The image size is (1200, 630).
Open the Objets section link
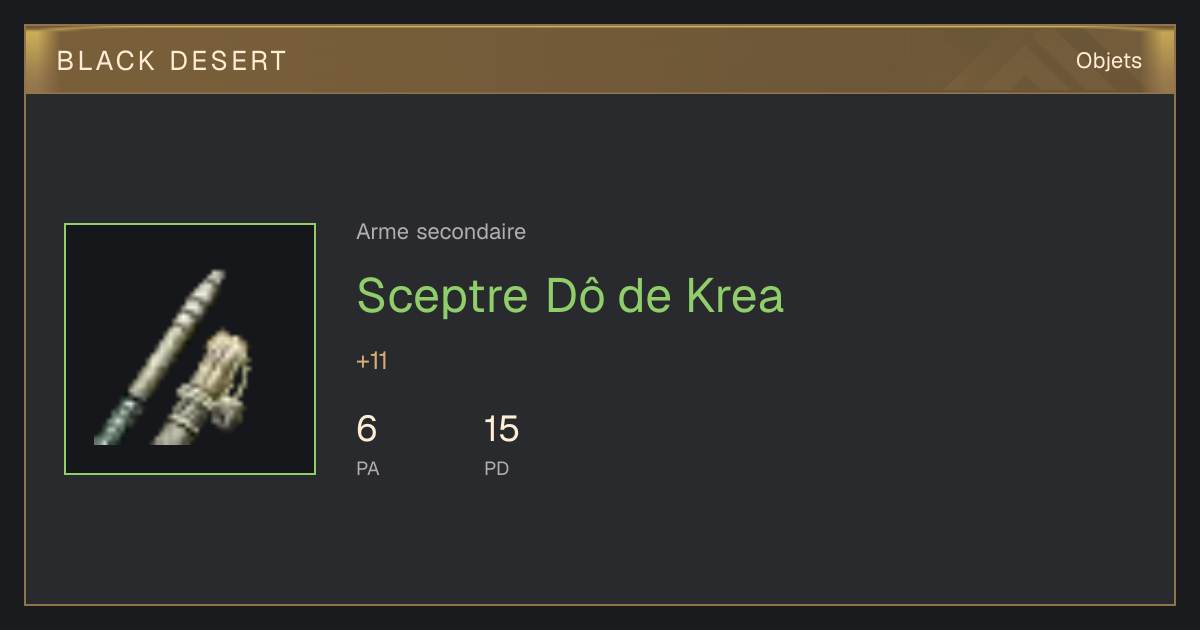[x=1109, y=61]
